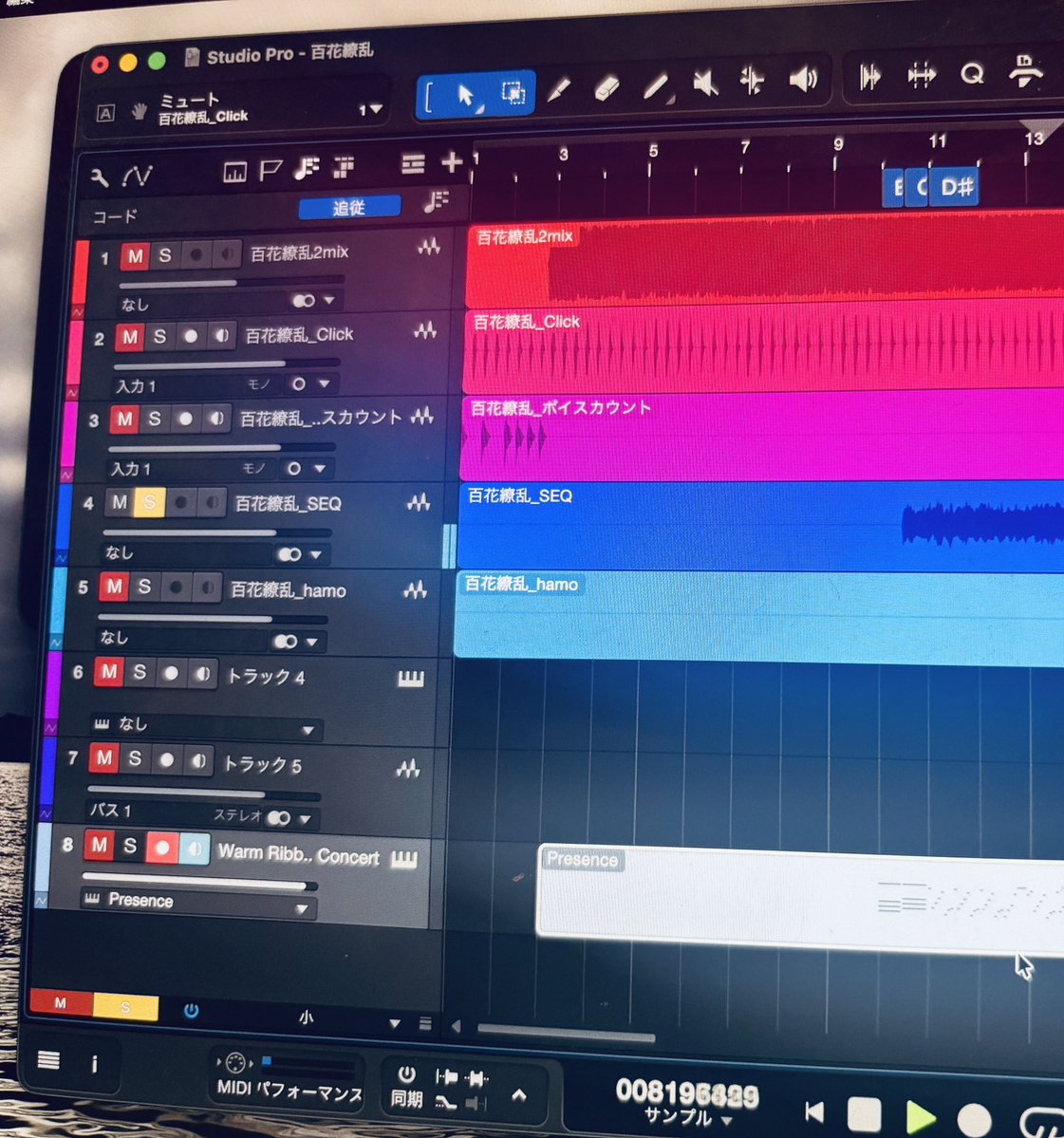Select the Presence instrument clip

pyautogui.click(x=800, y=900)
